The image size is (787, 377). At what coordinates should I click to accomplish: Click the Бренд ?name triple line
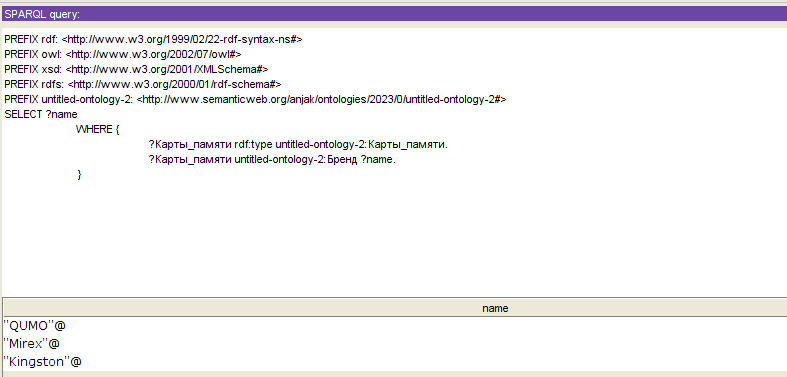273,160
